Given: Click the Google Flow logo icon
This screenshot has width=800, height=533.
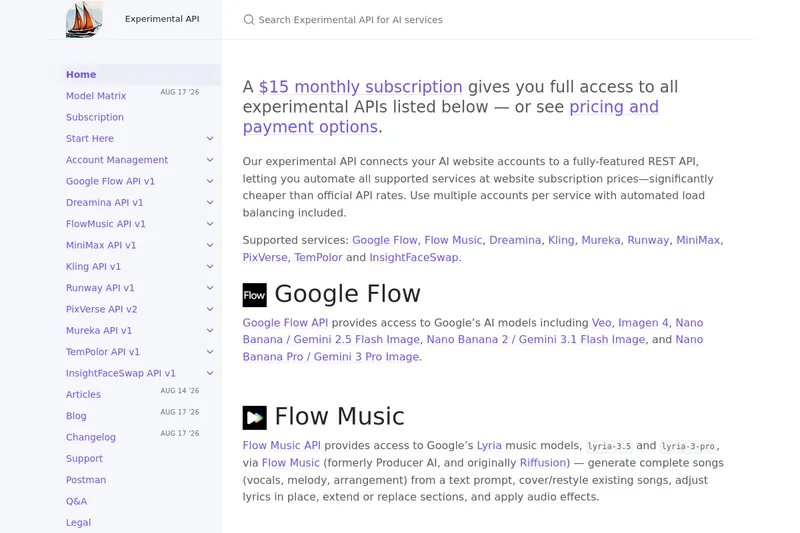Looking at the screenshot, I should tap(255, 295).
